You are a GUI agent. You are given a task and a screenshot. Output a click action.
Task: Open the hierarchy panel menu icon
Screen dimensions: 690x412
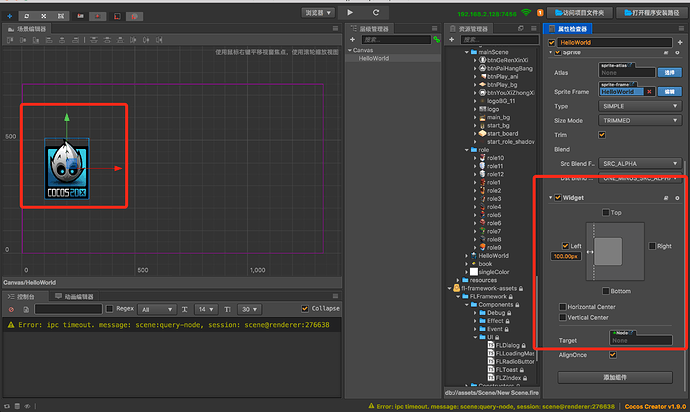pyautogui.click(x=434, y=28)
